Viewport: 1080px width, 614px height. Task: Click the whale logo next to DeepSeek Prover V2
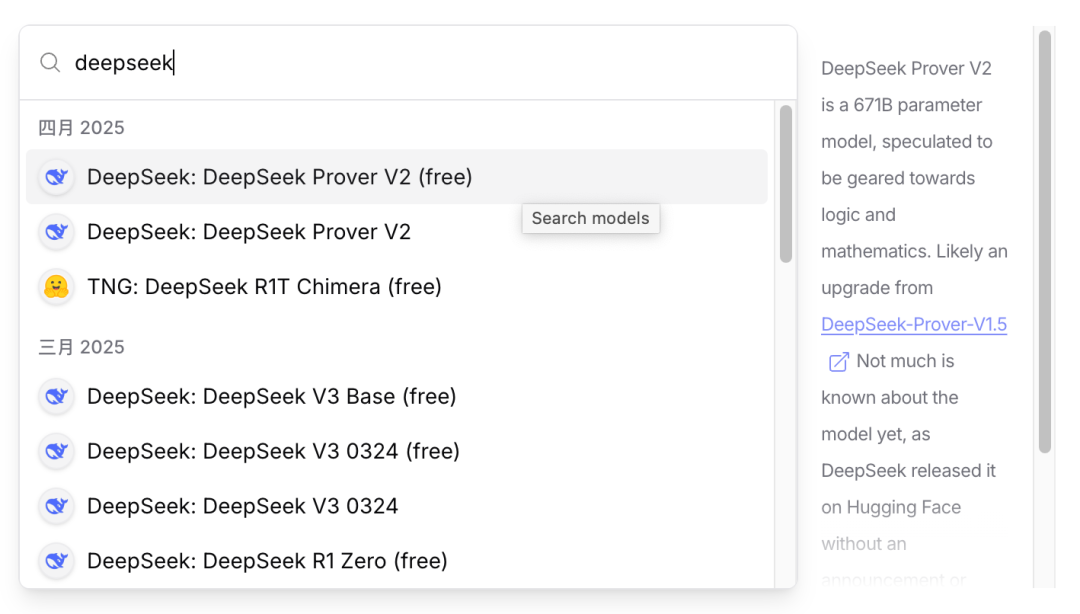(56, 232)
